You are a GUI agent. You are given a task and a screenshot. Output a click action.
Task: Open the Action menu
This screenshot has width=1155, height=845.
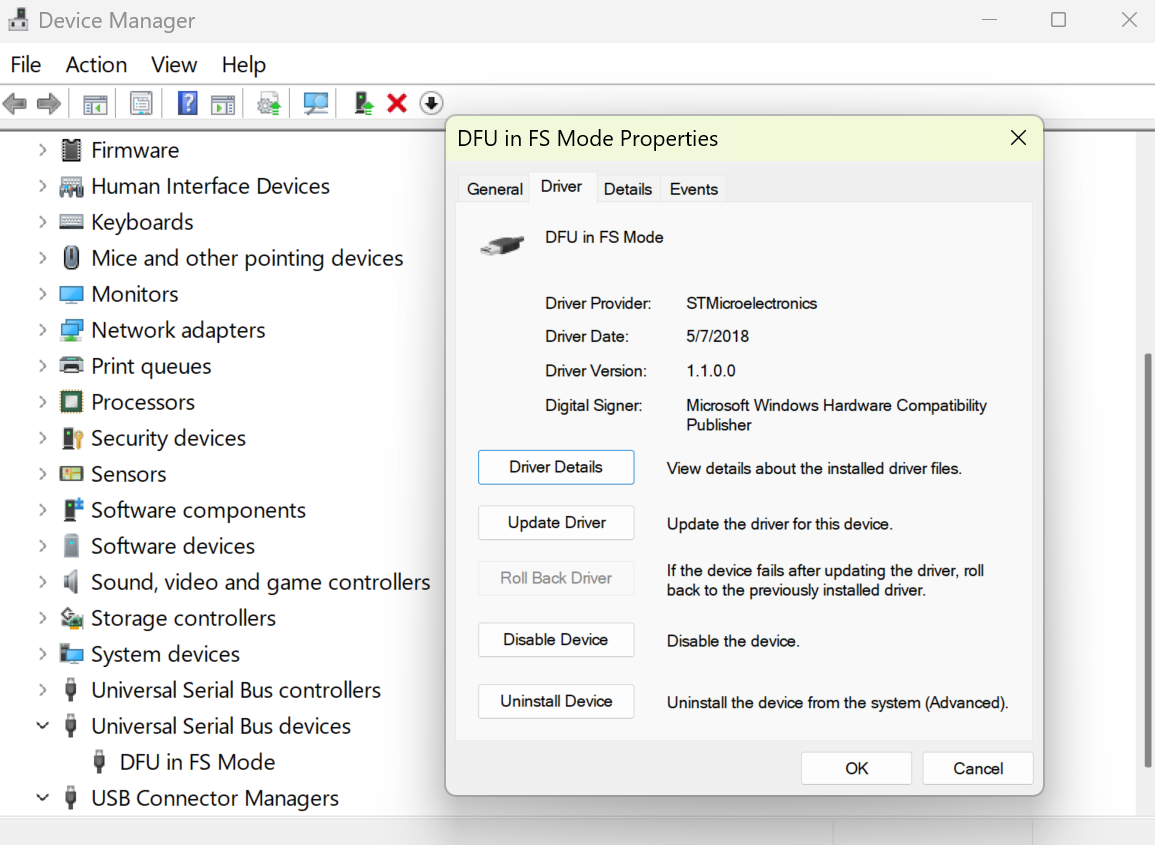(96, 64)
